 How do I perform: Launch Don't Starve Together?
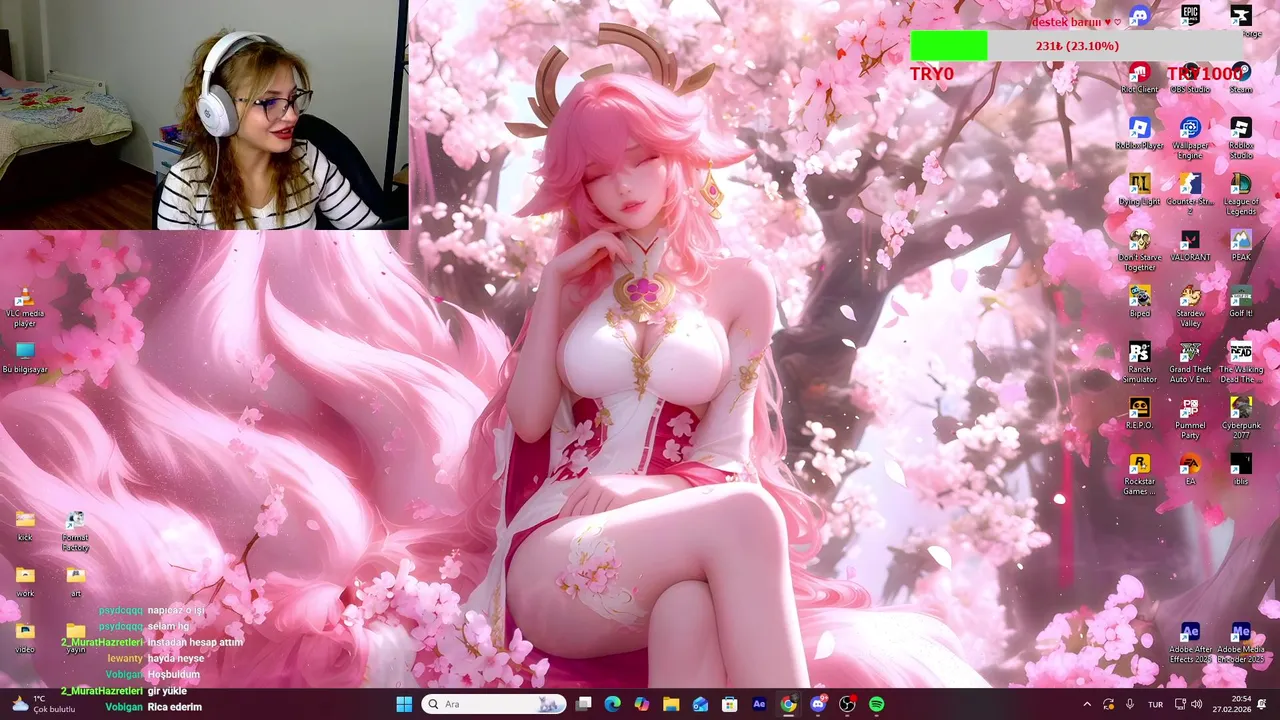tap(1139, 251)
